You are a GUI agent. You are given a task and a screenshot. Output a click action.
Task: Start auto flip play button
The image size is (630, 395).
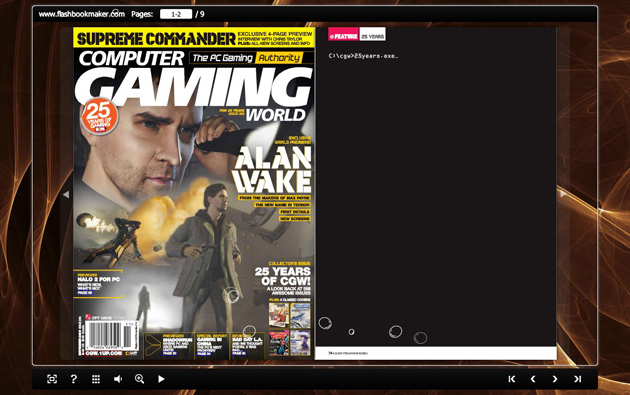coord(161,379)
